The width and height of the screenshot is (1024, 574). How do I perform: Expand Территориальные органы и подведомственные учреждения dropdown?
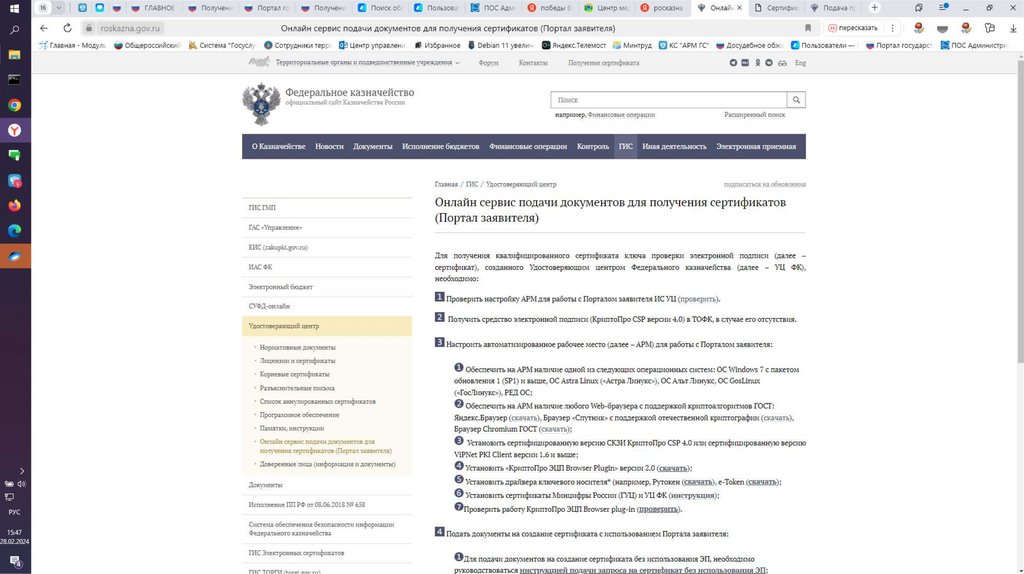coord(367,63)
